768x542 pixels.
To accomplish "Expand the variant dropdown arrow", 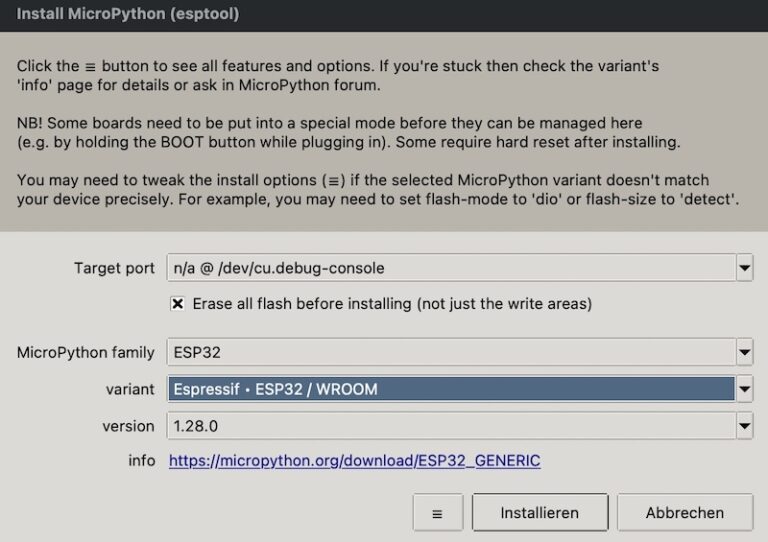I will tap(744, 389).
